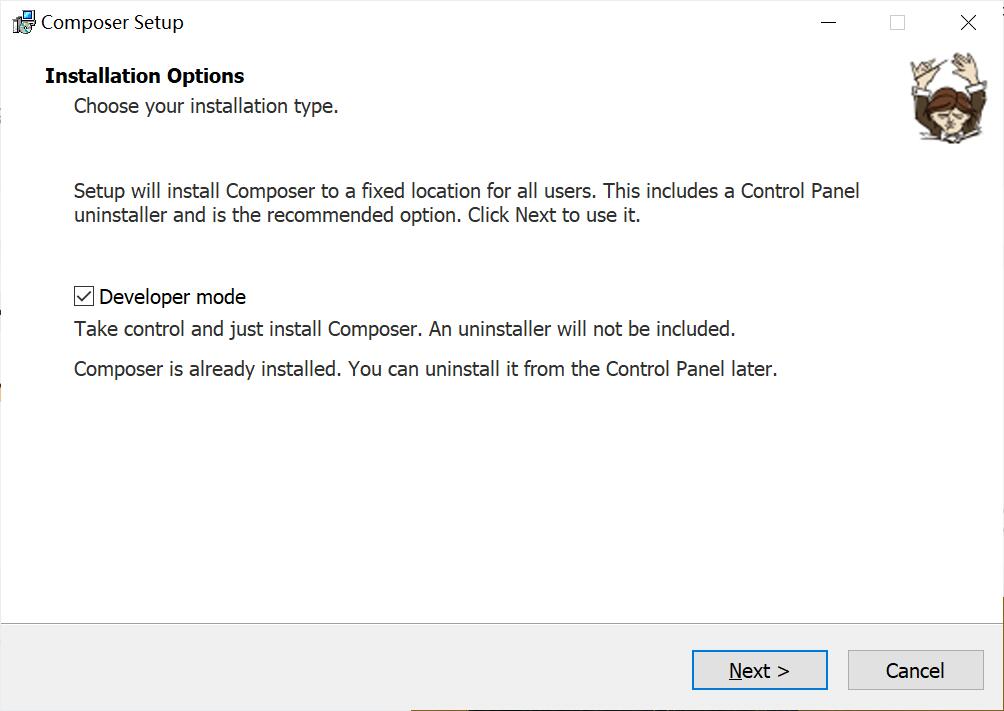The width and height of the screenshot is (1004, 711).
Task: Uncheck the Developer mode checkbox
Action: tap(84, 297)
